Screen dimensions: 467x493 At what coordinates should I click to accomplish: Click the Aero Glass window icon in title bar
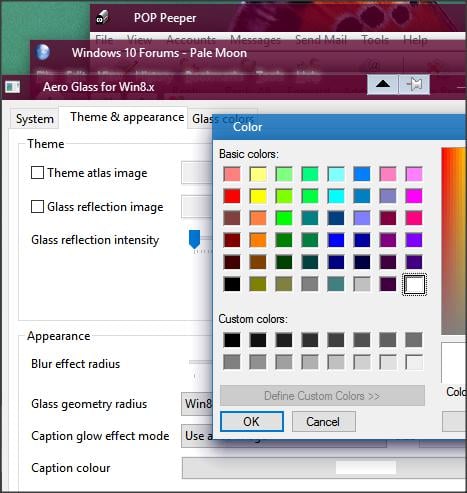(x=12, y=87)
